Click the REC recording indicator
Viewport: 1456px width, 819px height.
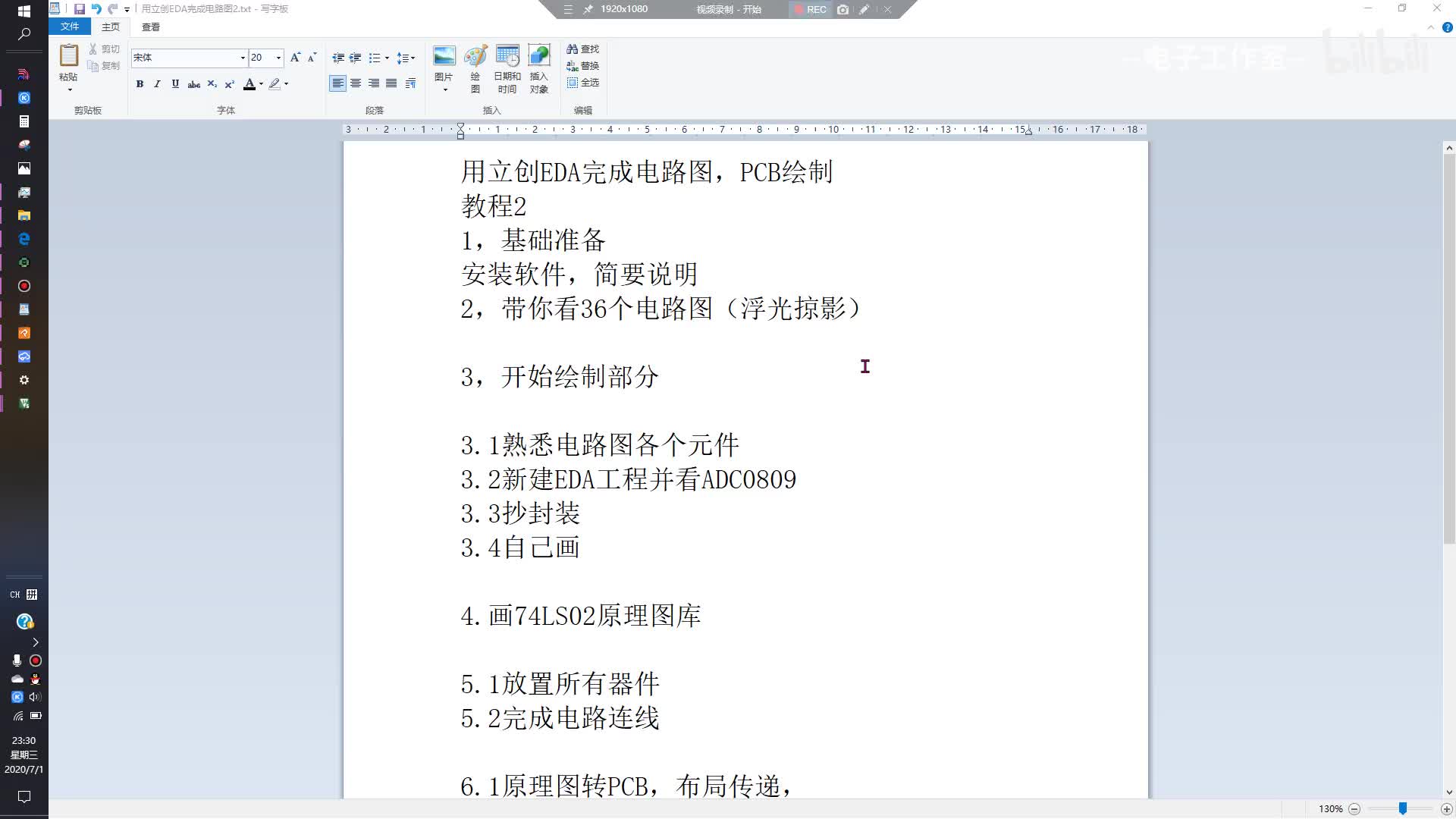(810, 9)
